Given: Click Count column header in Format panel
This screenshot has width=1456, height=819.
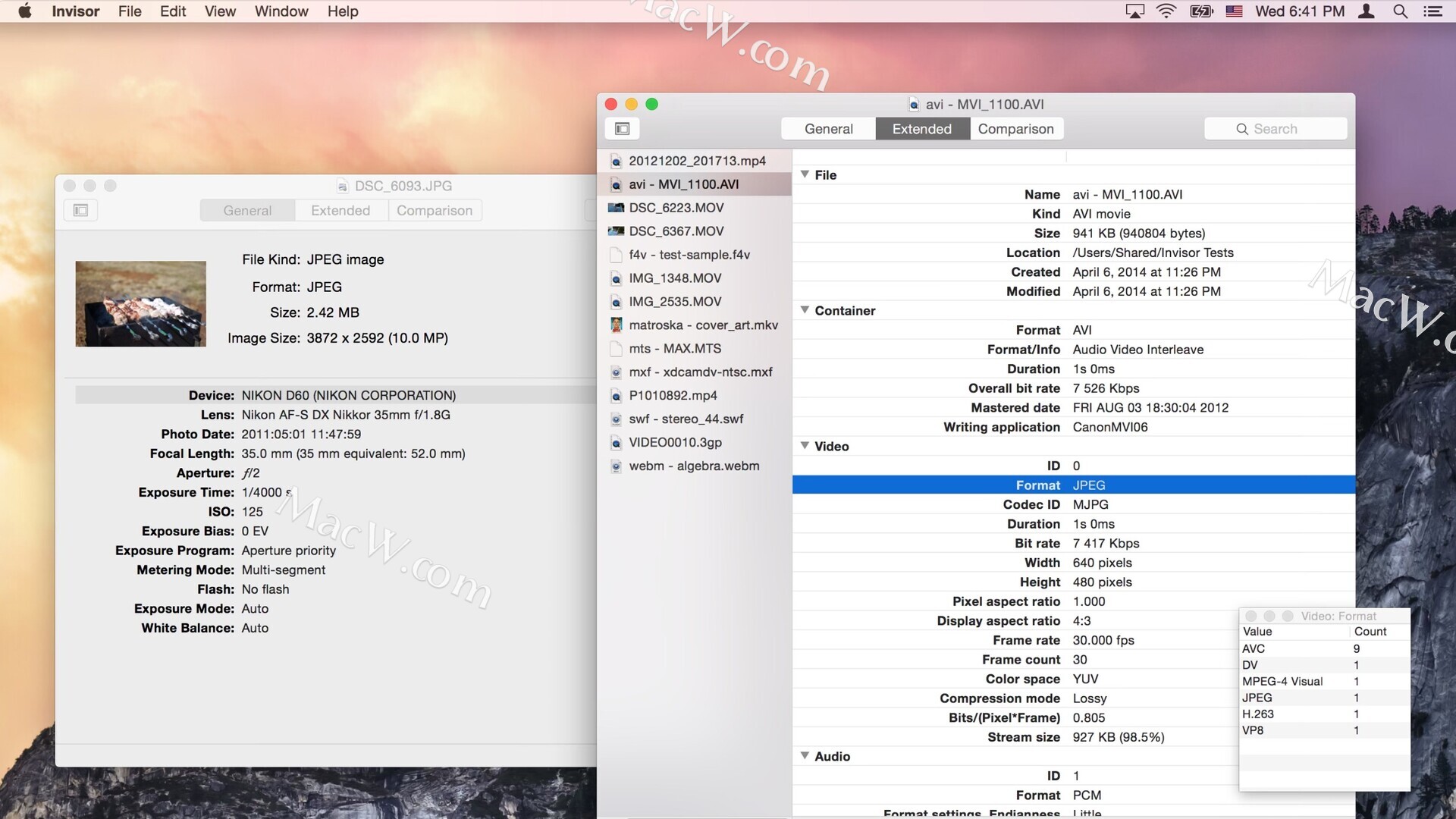Looking at the screenshot, I should coord(1380,632).
